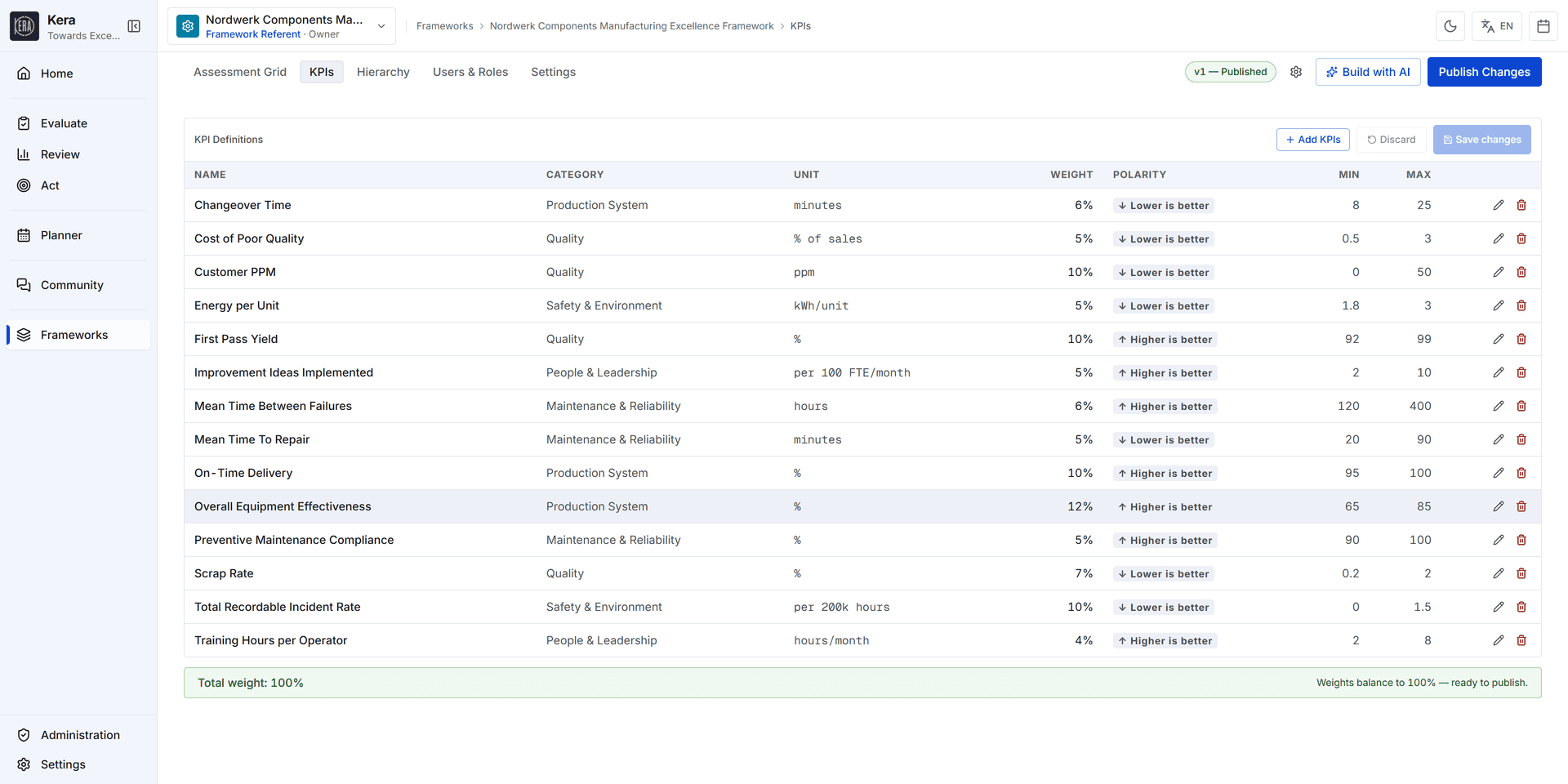Screen dimensions: 1568x784
Task: Toggle polarity badge for First Pass Yield
Action: [1165, 339]
